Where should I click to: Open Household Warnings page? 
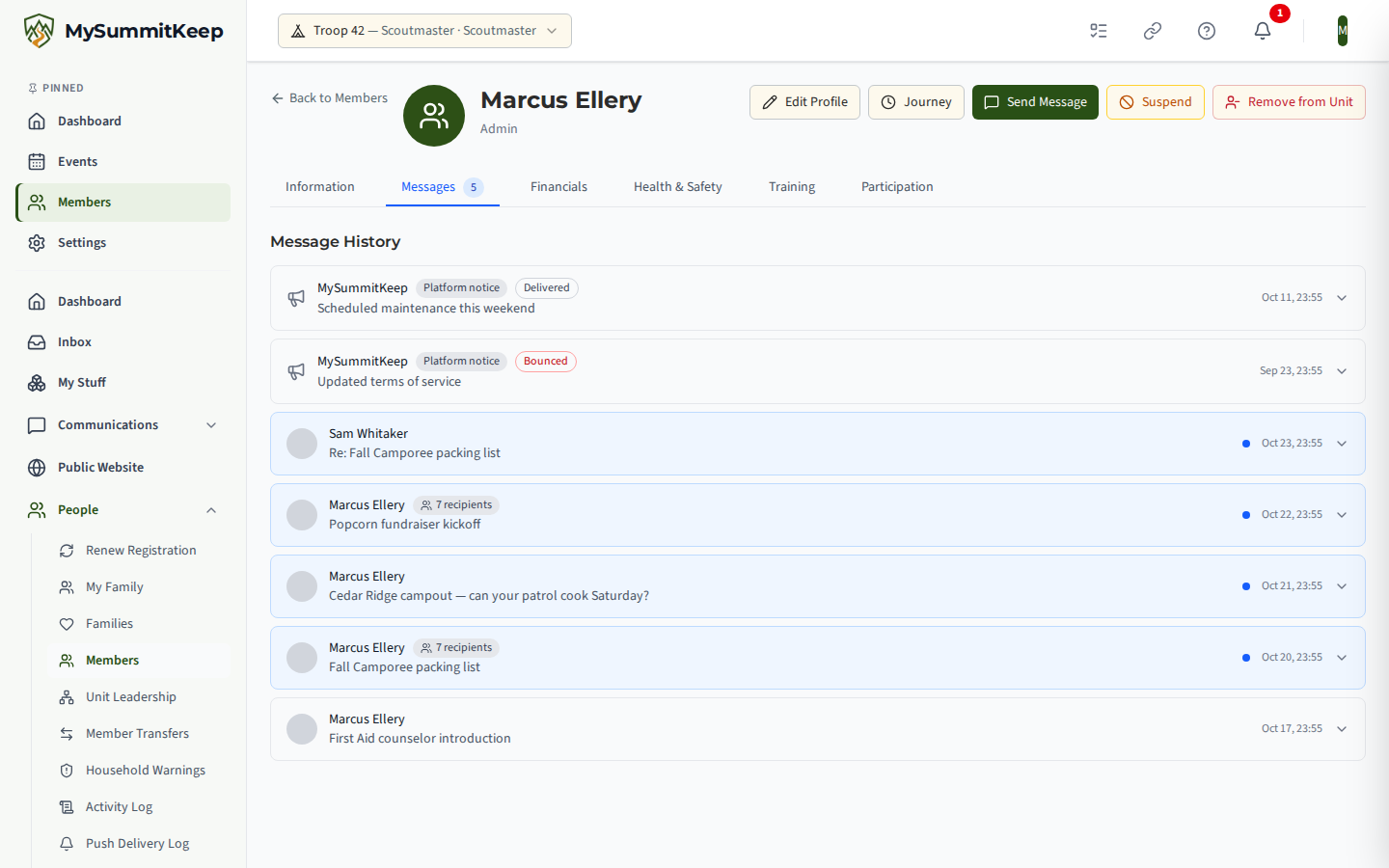pos(139,771)
